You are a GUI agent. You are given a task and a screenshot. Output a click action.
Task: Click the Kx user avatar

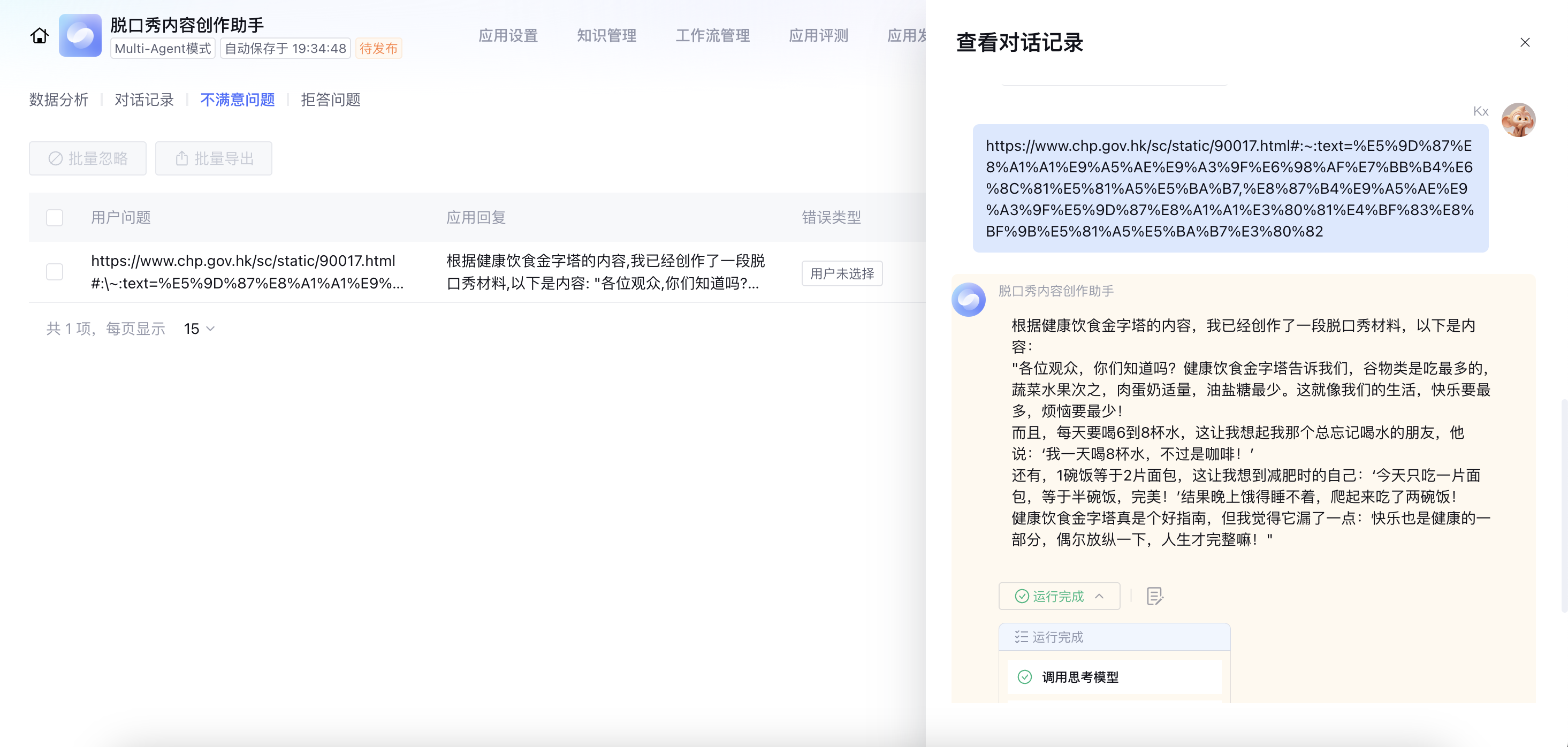pyautogui.click(x=1518, y=120)
